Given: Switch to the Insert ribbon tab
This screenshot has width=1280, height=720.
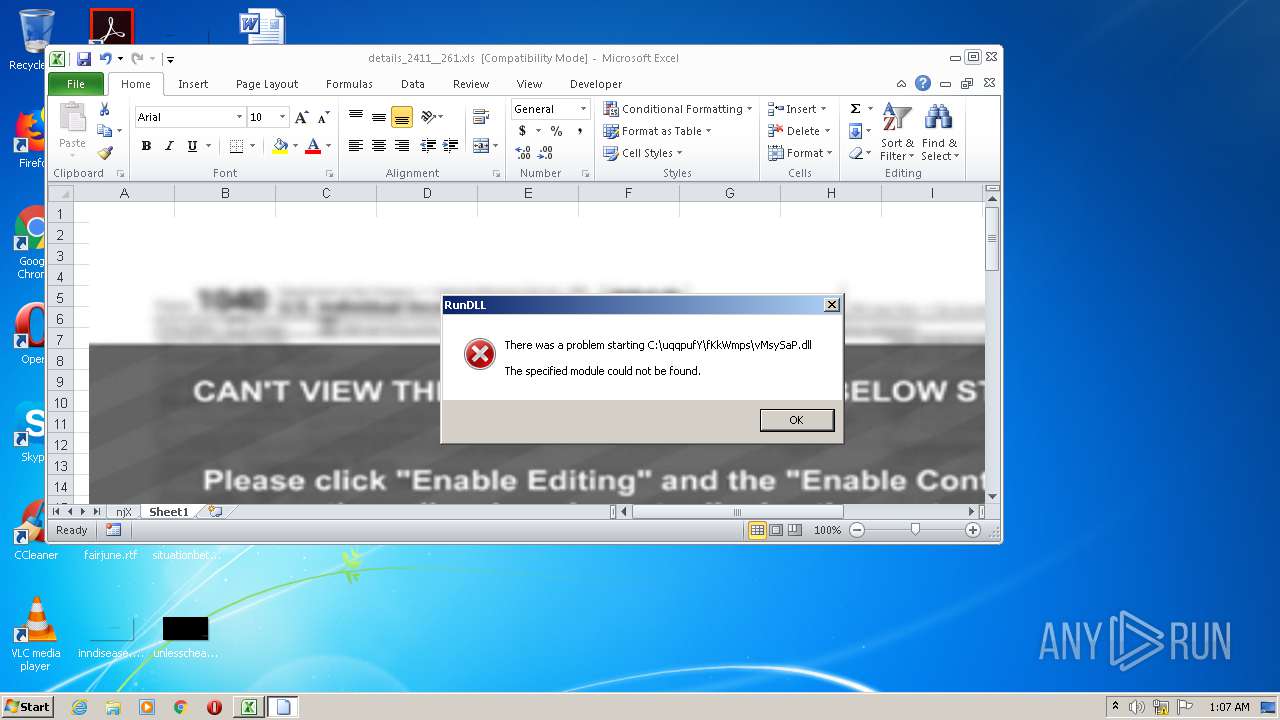Looking at the screenshot, I should click(193, 84).
